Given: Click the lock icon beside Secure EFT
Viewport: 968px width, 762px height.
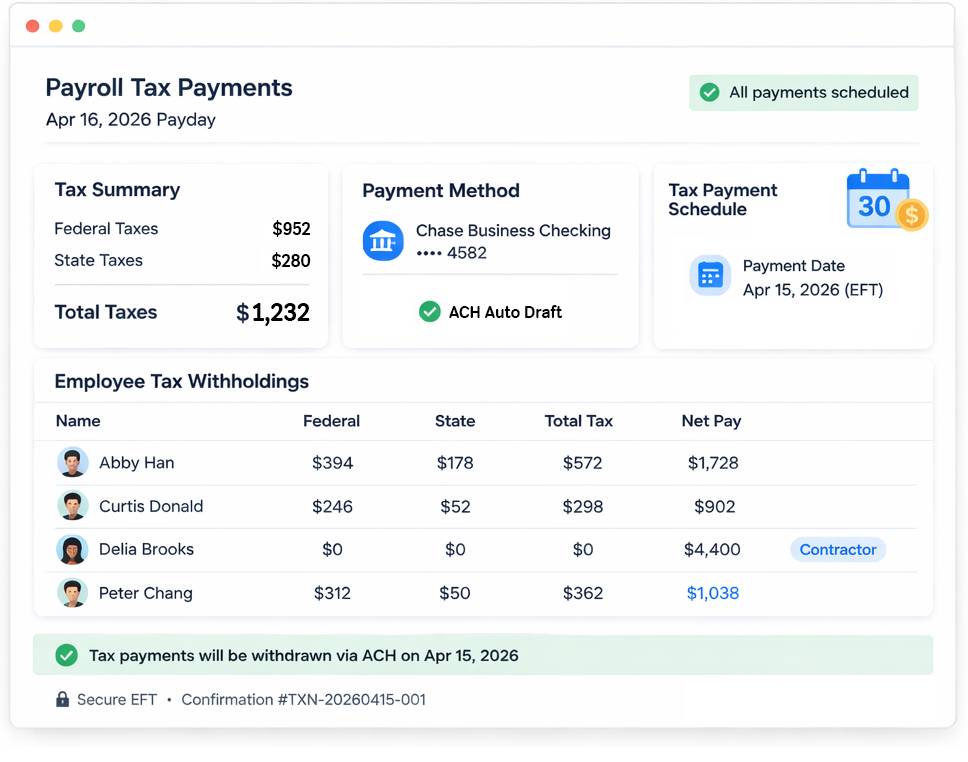Looking at the screenshot, I should [64, 699].
